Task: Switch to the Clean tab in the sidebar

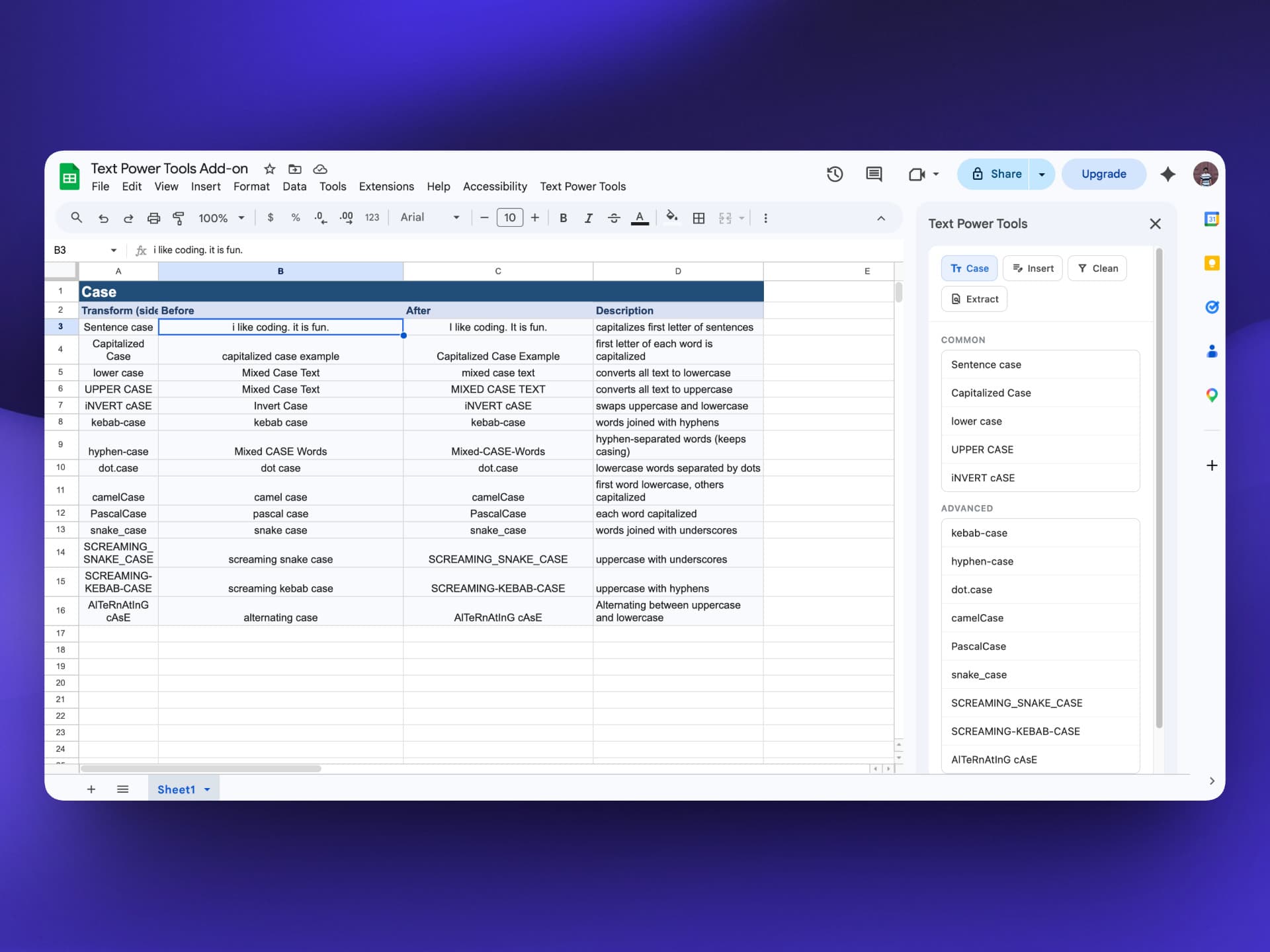Action: click(1097, 268)
